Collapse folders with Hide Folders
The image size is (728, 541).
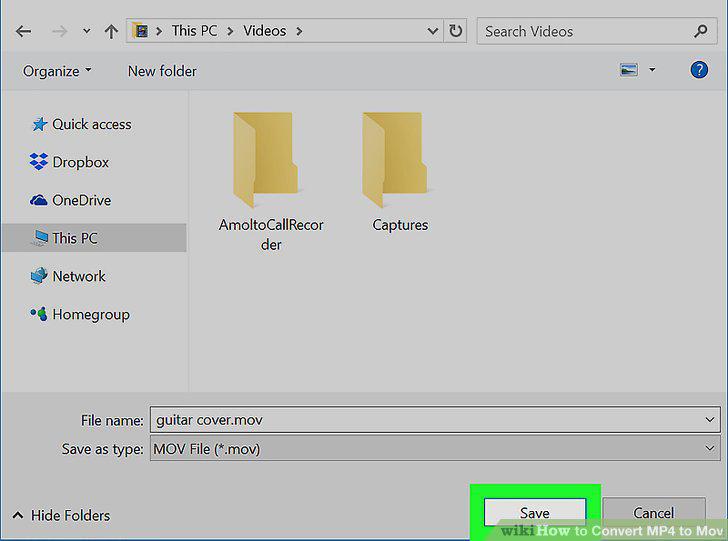[61, 515]
